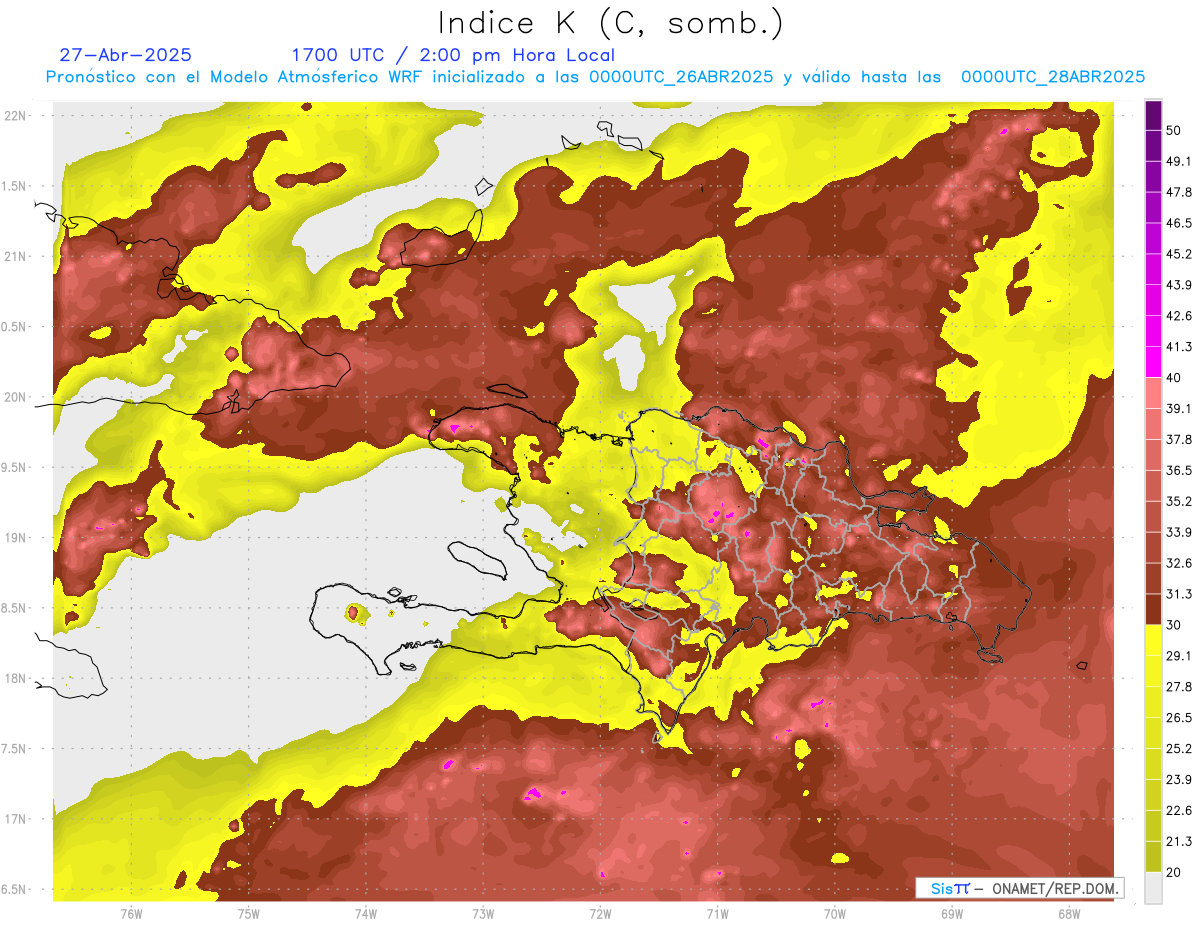Select the legend value "29.1"
This screenshot has height=927, width=1200.
click(x=1179, y=656)
